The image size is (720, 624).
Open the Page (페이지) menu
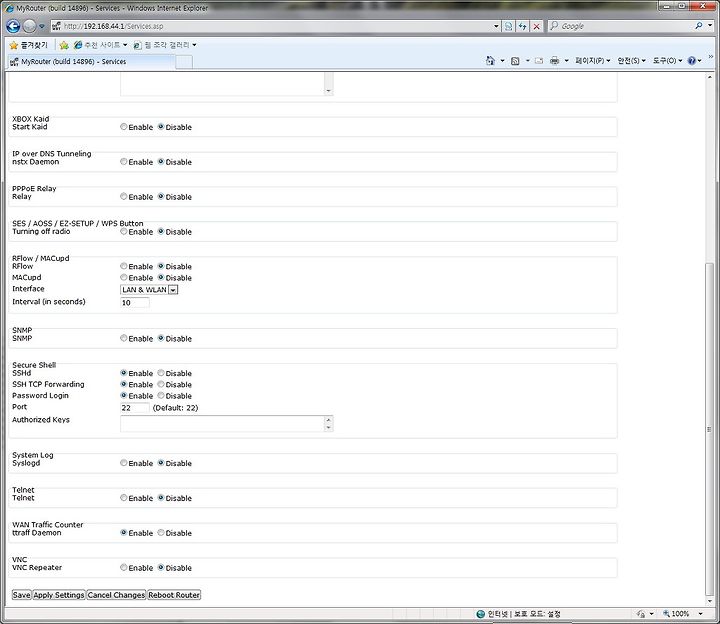(x=593, y=61)
